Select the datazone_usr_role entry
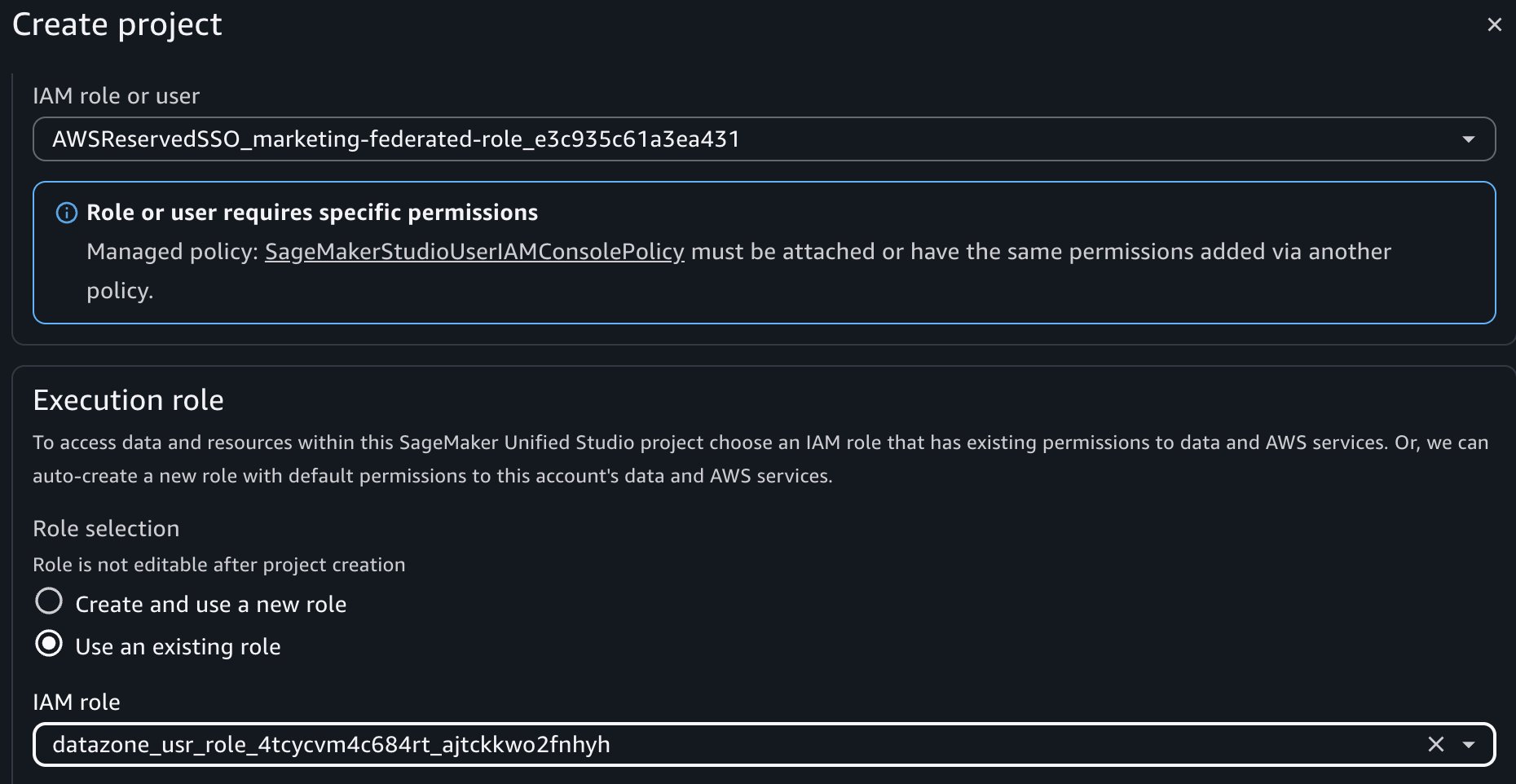The height and width of the screenshot is (784, 1516). coord(332,744)
